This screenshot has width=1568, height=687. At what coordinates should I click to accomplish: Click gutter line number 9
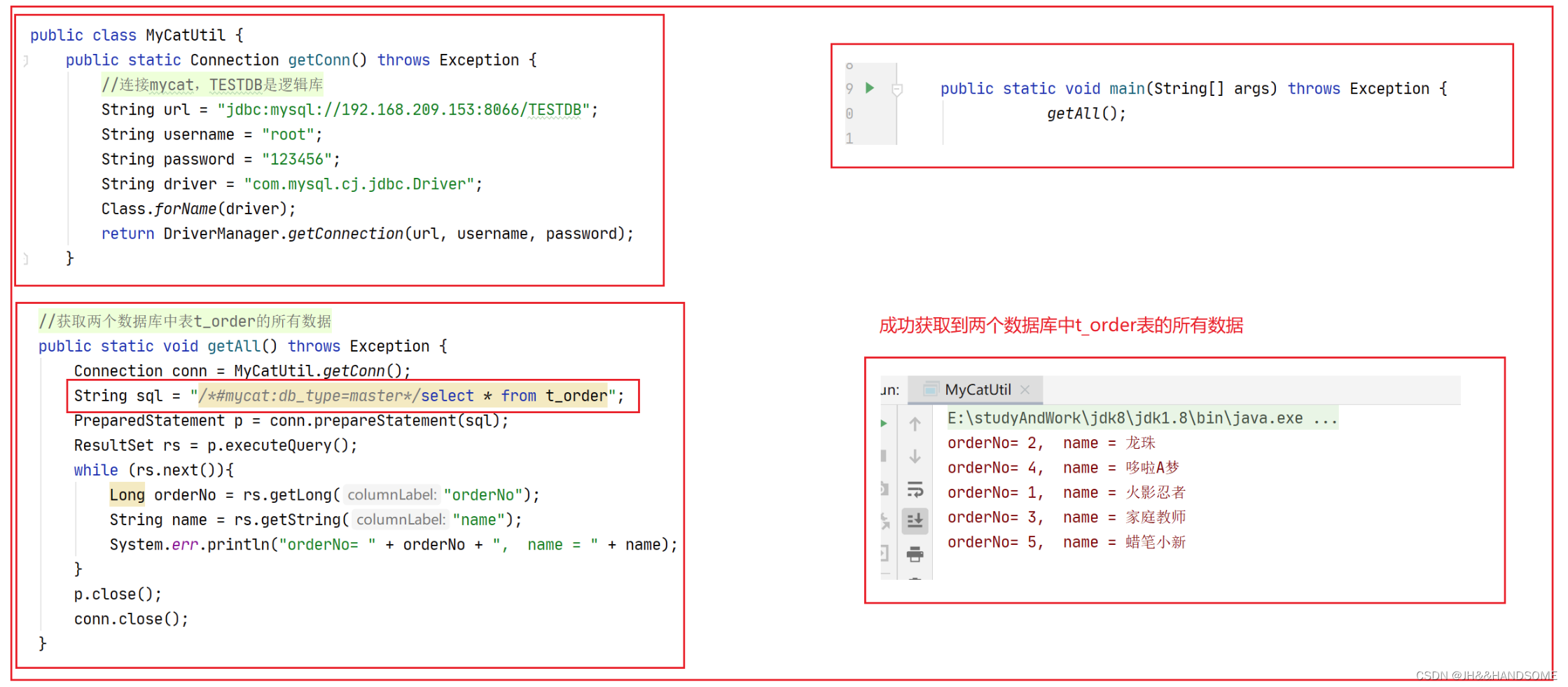point(849,88)
